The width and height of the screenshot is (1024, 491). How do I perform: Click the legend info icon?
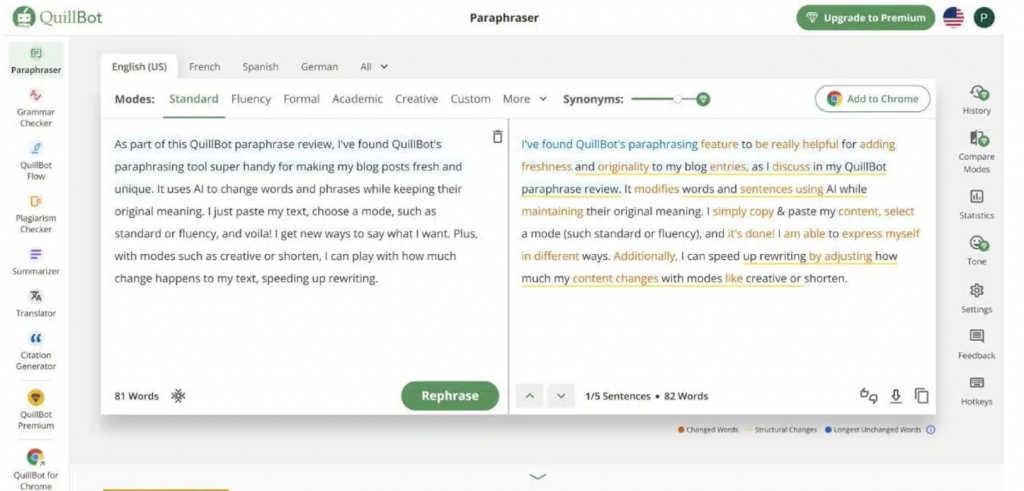pyautogui.click(x=931, y=430)
